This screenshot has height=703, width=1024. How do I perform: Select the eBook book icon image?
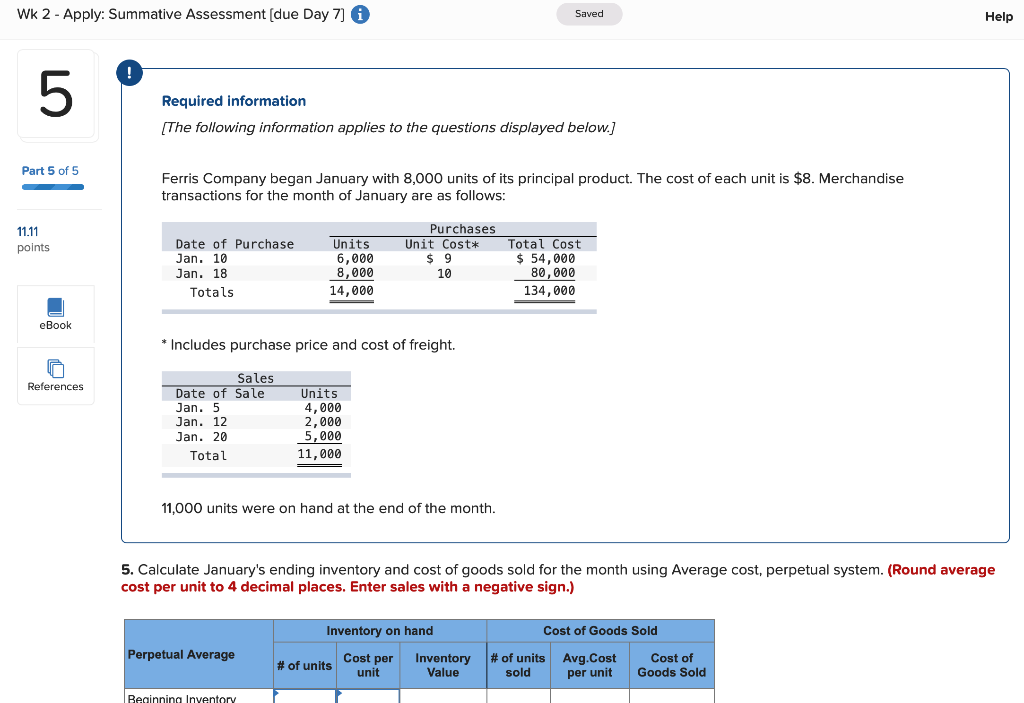tap(55, 308)
